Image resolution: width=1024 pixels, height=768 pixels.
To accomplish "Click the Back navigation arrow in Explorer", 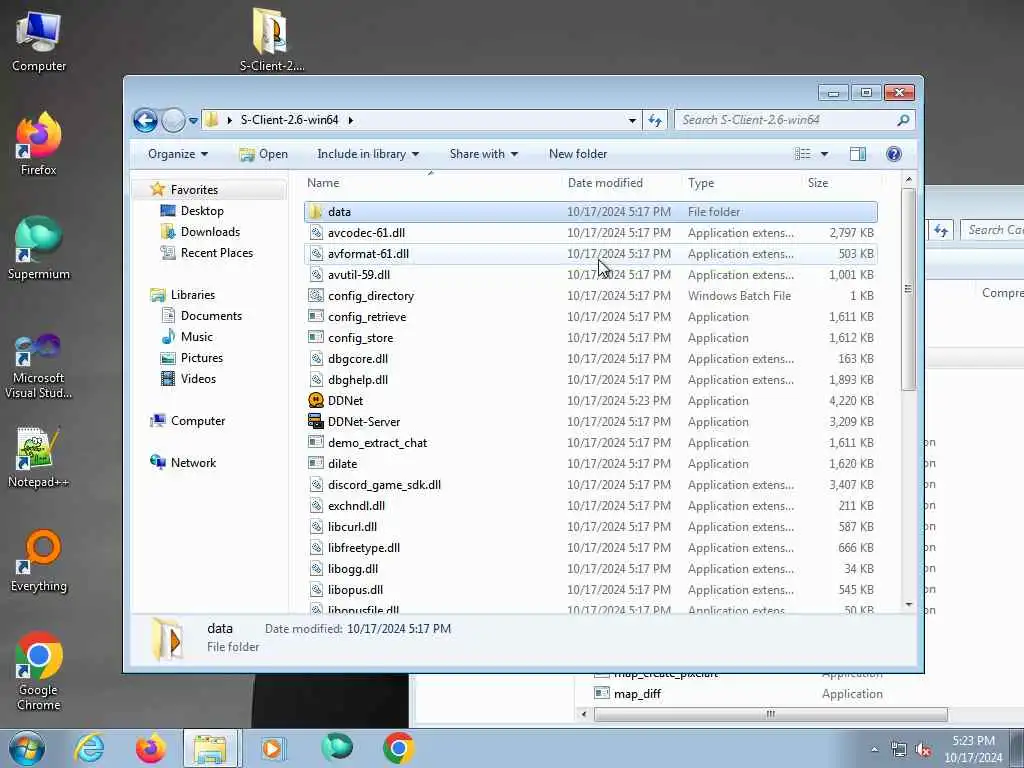I will point(146,120).
